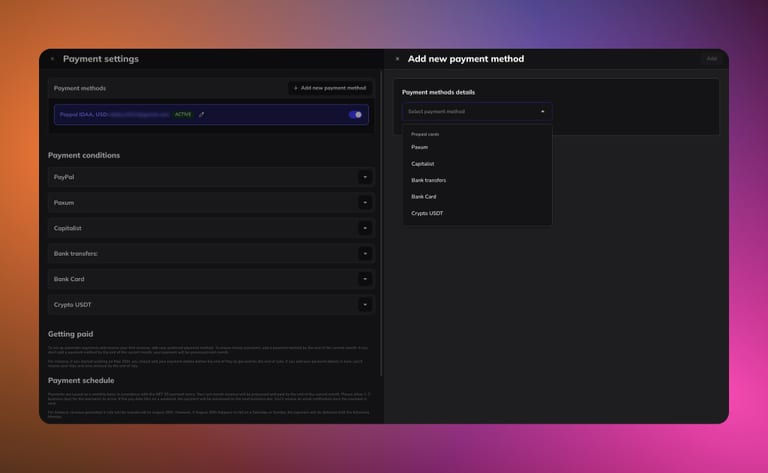This screenshot has height=473, width=768.
Task: Choose Capitalist from the dropdown list
Action: tap(477, 164)
